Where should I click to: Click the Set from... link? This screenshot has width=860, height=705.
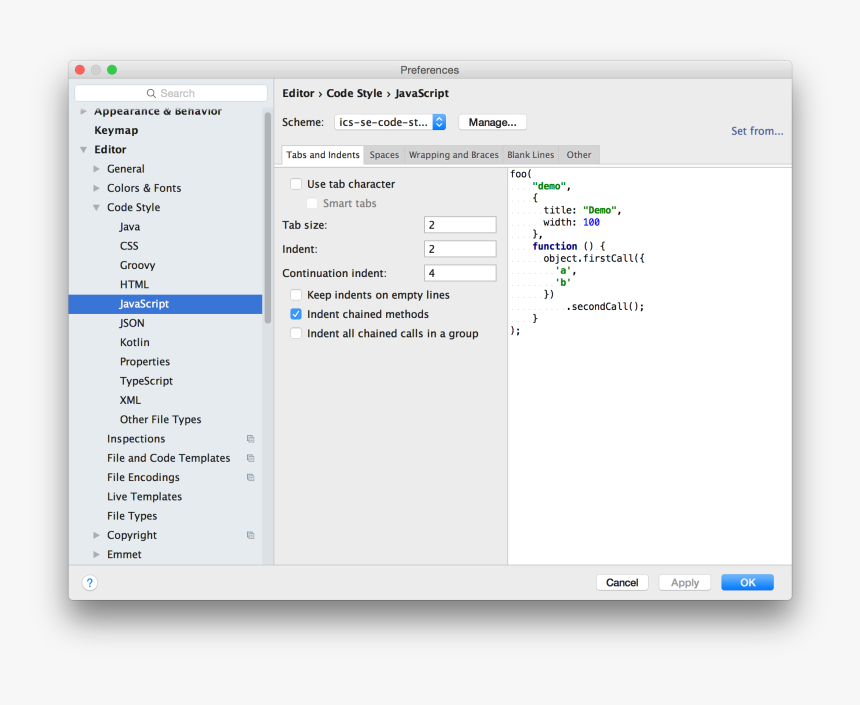point(757,131)
